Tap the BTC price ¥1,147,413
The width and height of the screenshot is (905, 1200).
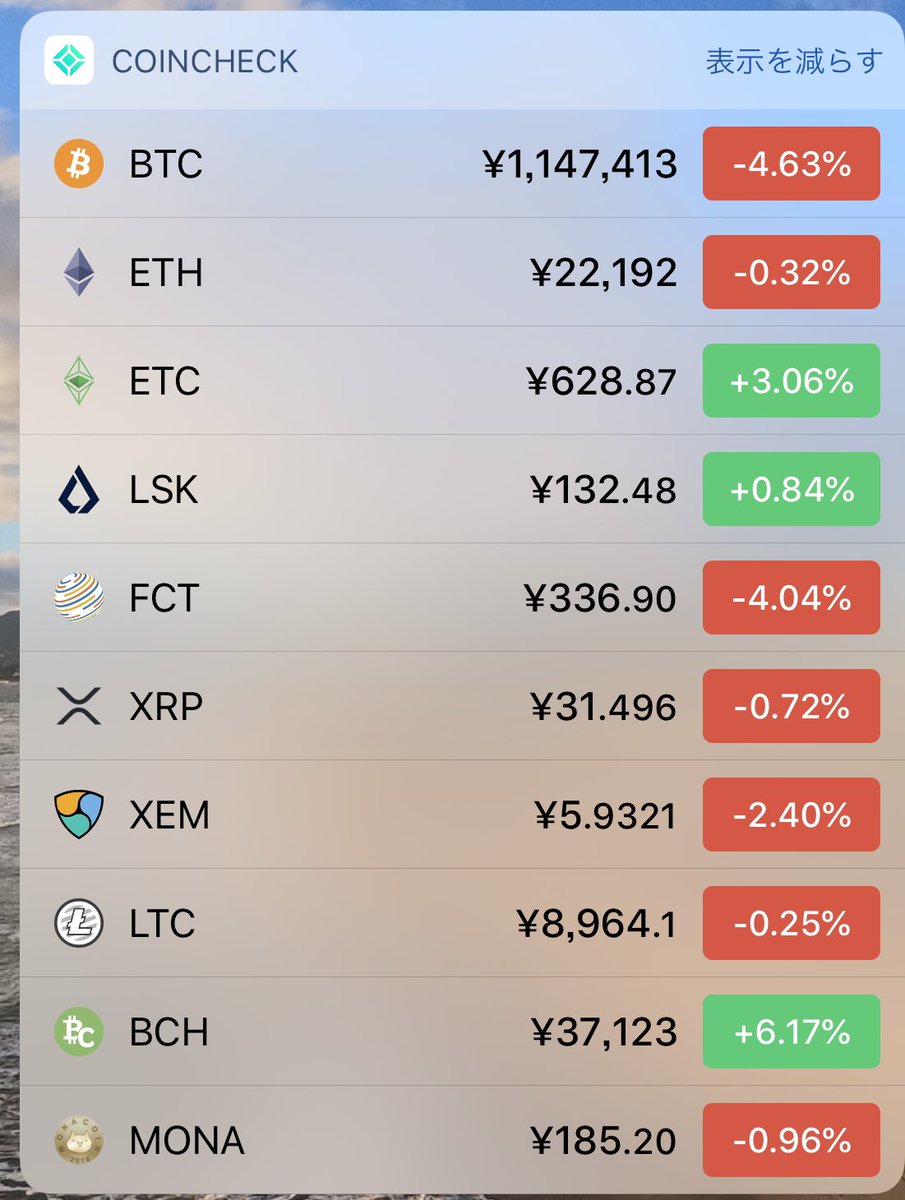point(580,164)
